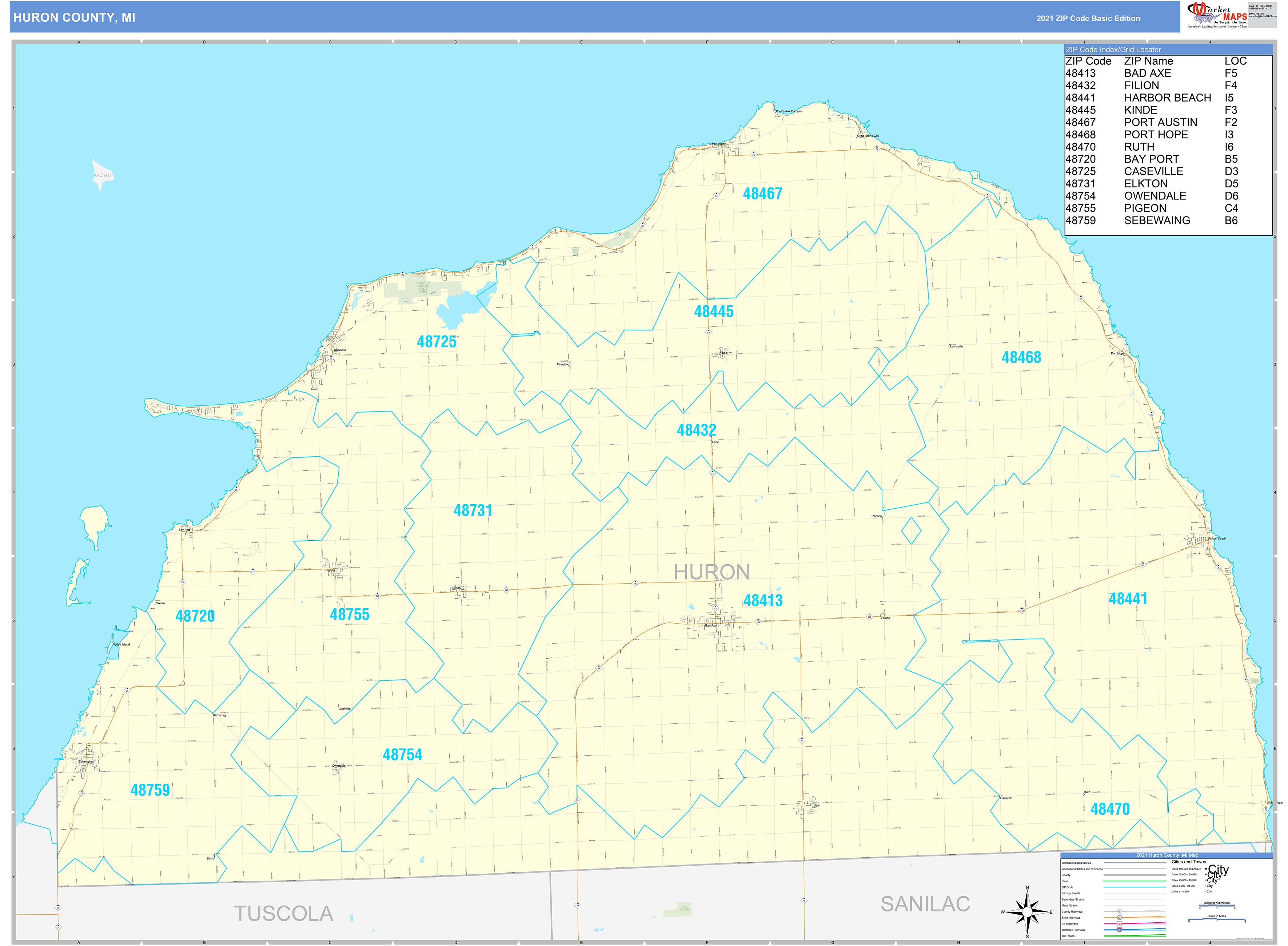
Task: Click the US Highways route shield in the legend
Action: (x=1120, y=924)
